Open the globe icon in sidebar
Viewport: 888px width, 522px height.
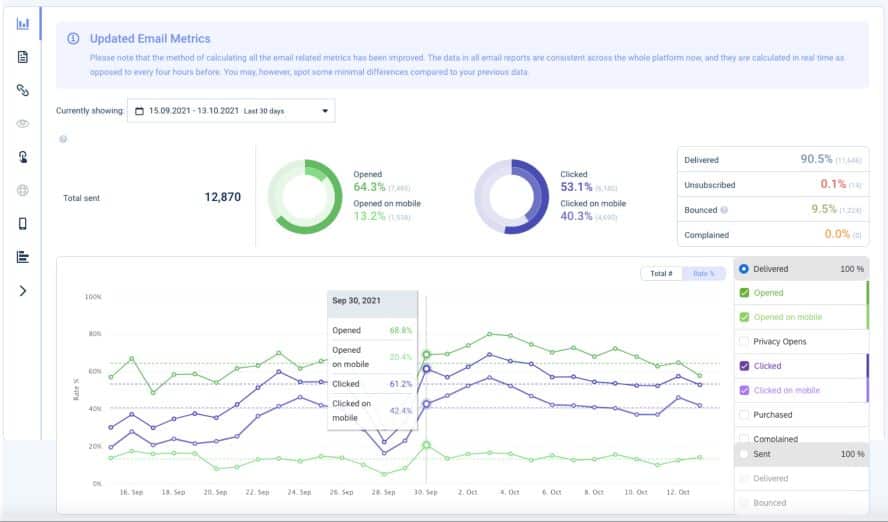click(x=23, y=190)
